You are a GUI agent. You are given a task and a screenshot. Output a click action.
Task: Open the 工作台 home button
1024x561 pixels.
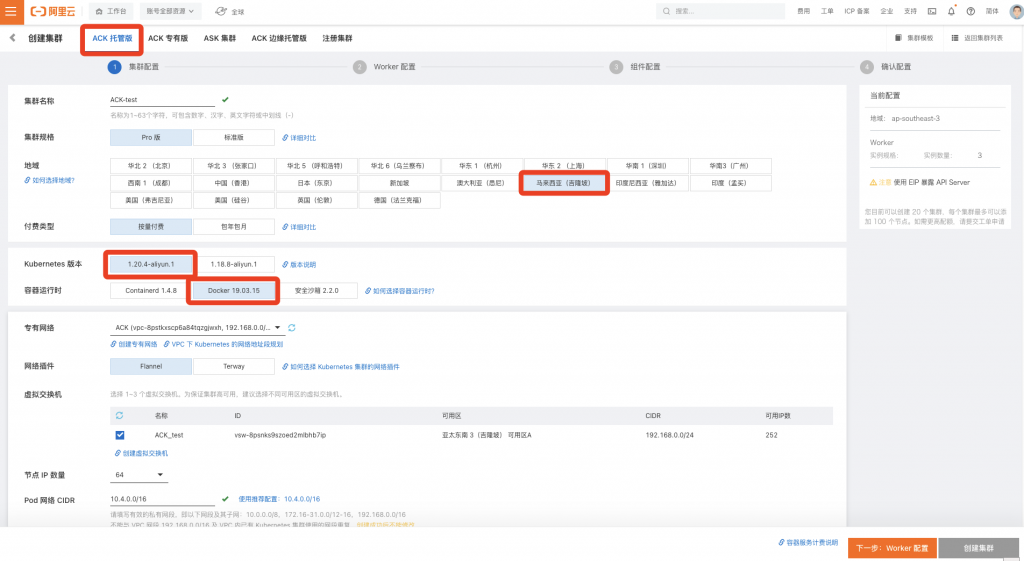111,11
